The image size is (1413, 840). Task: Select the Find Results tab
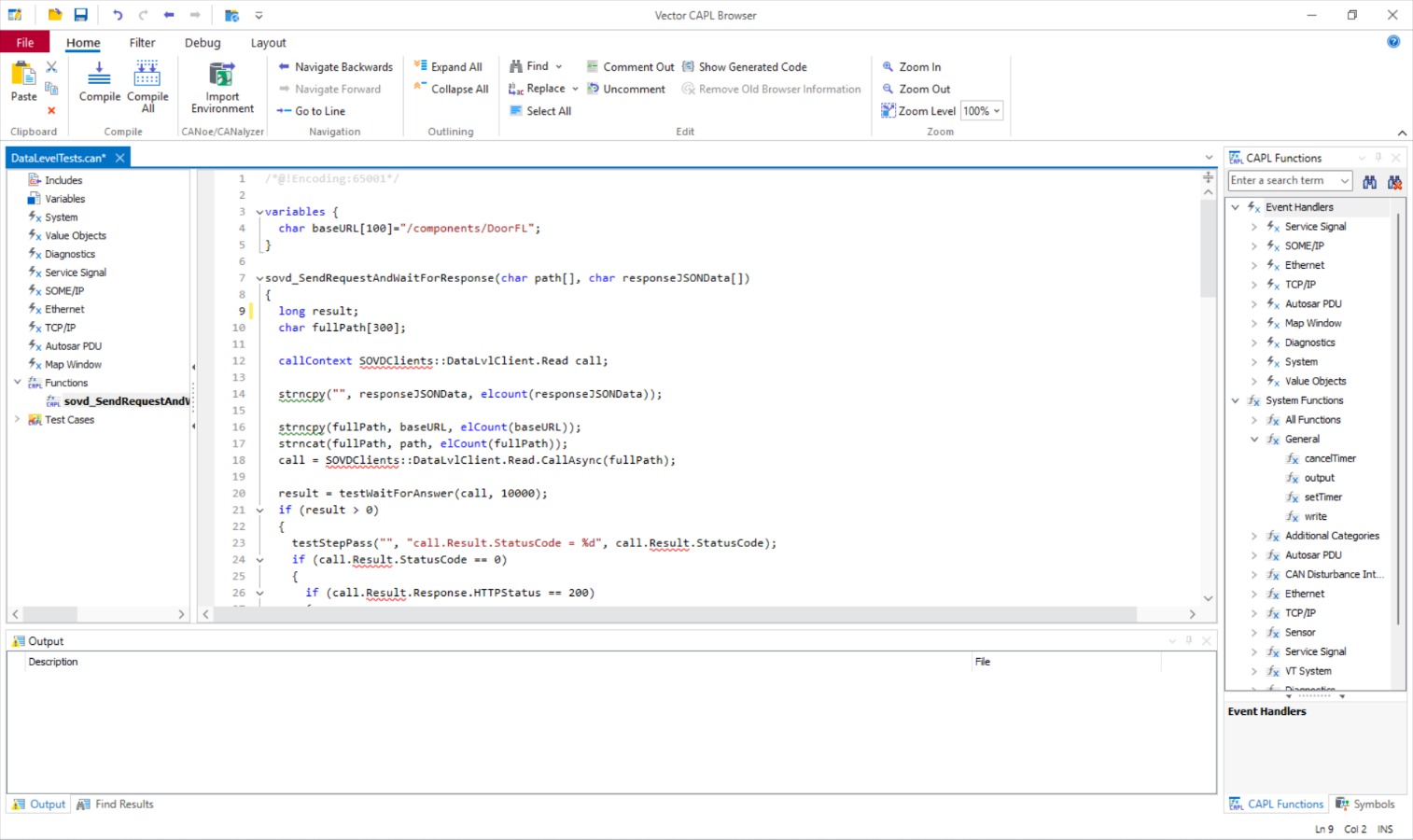(x=115, y=805)
